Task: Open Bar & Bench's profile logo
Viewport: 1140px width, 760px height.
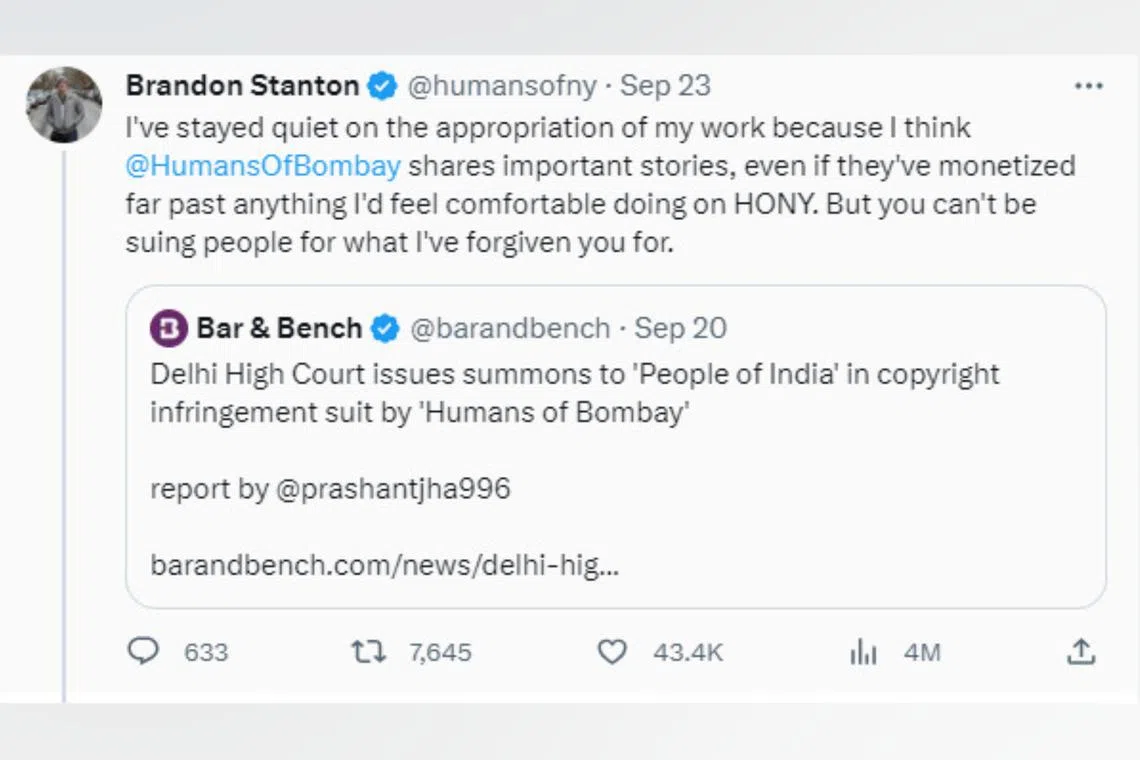Action: tap(168, 327)
